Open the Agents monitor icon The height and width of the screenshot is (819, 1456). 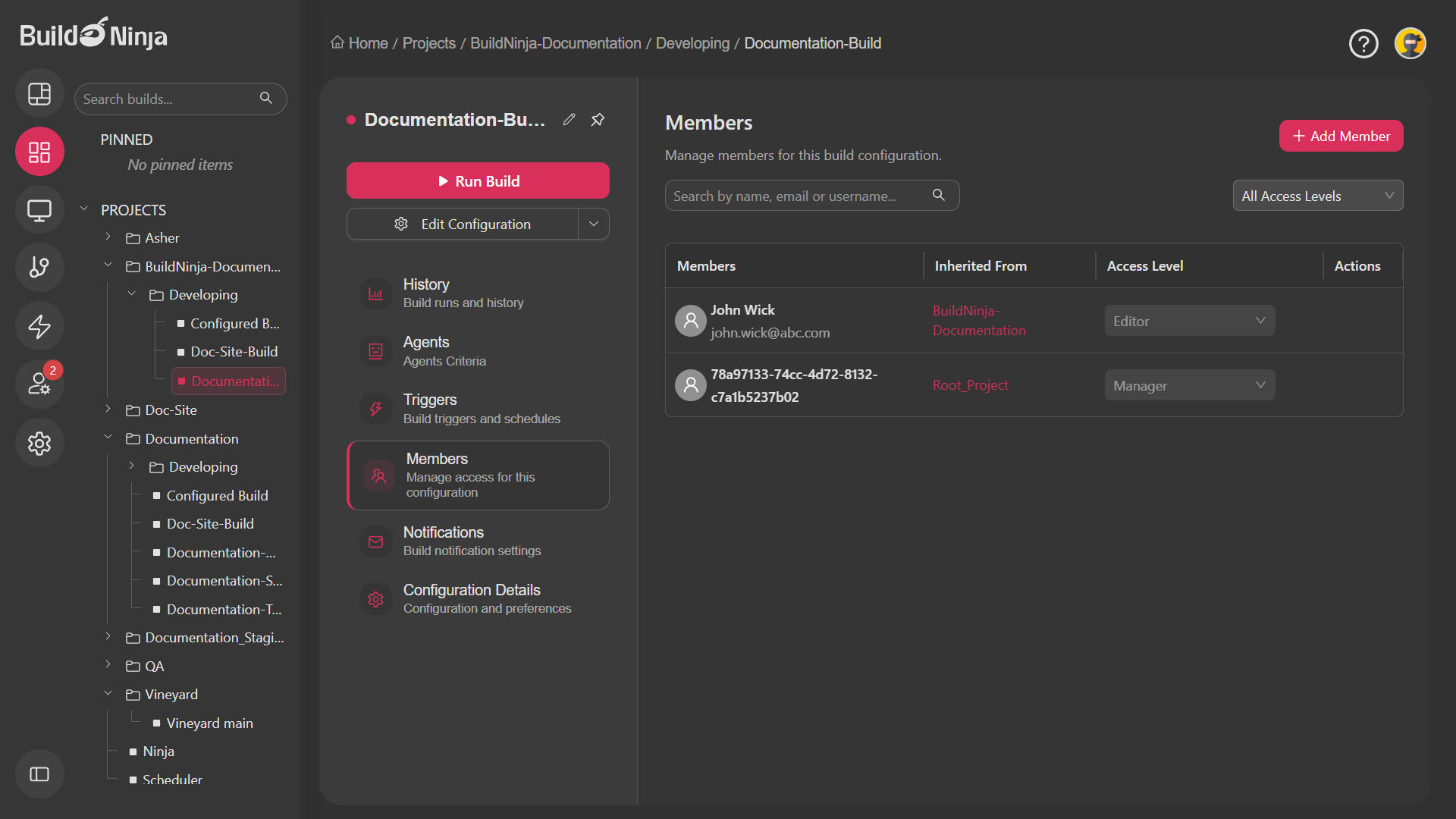tap(39, 209)
